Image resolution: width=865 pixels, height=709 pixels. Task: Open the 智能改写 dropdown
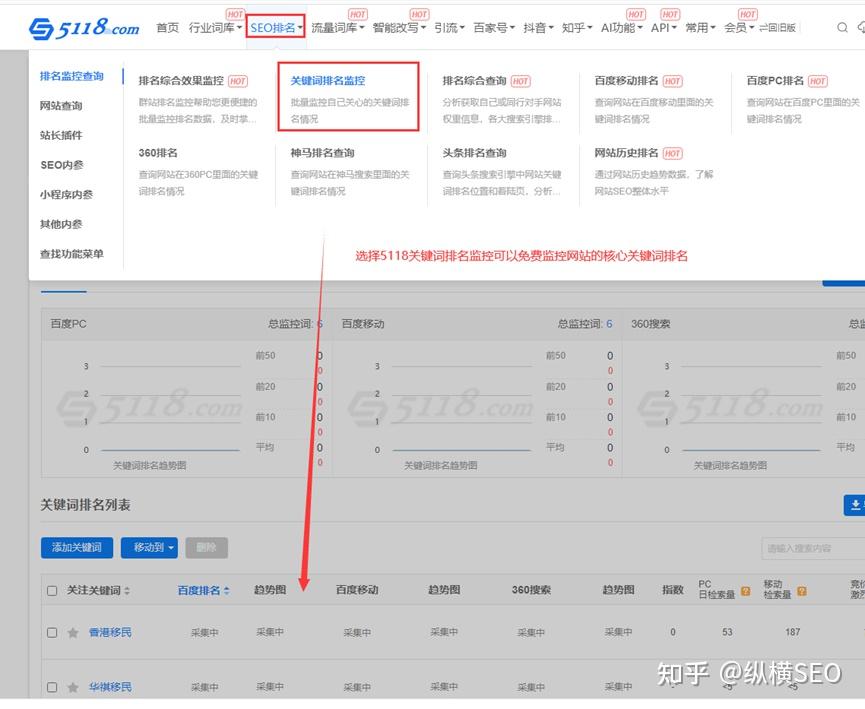click(399, 28)
